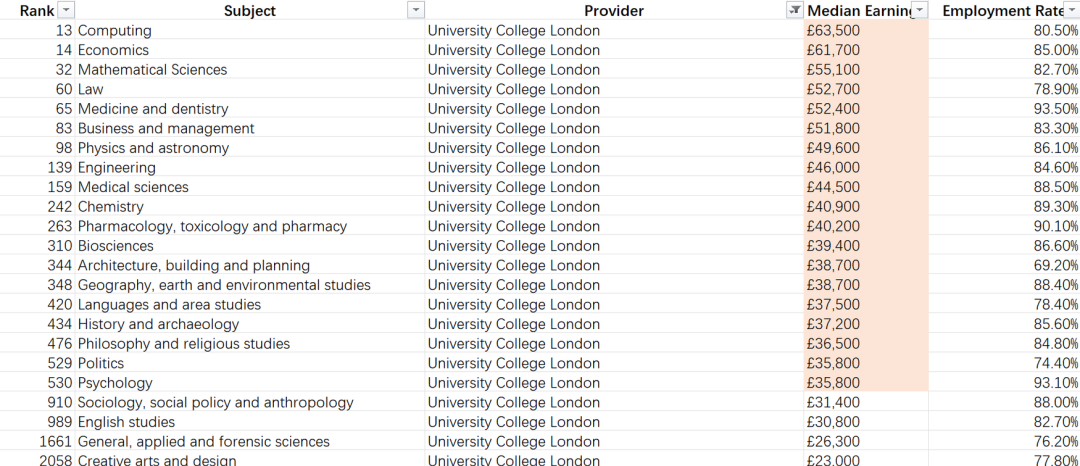Open the active Provider filter button

click(x=794, y=10)
